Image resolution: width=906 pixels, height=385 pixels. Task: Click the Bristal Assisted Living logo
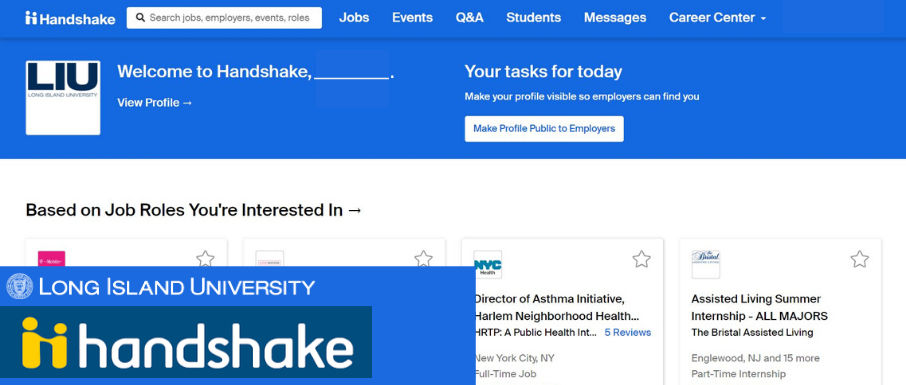pos(706,264)
